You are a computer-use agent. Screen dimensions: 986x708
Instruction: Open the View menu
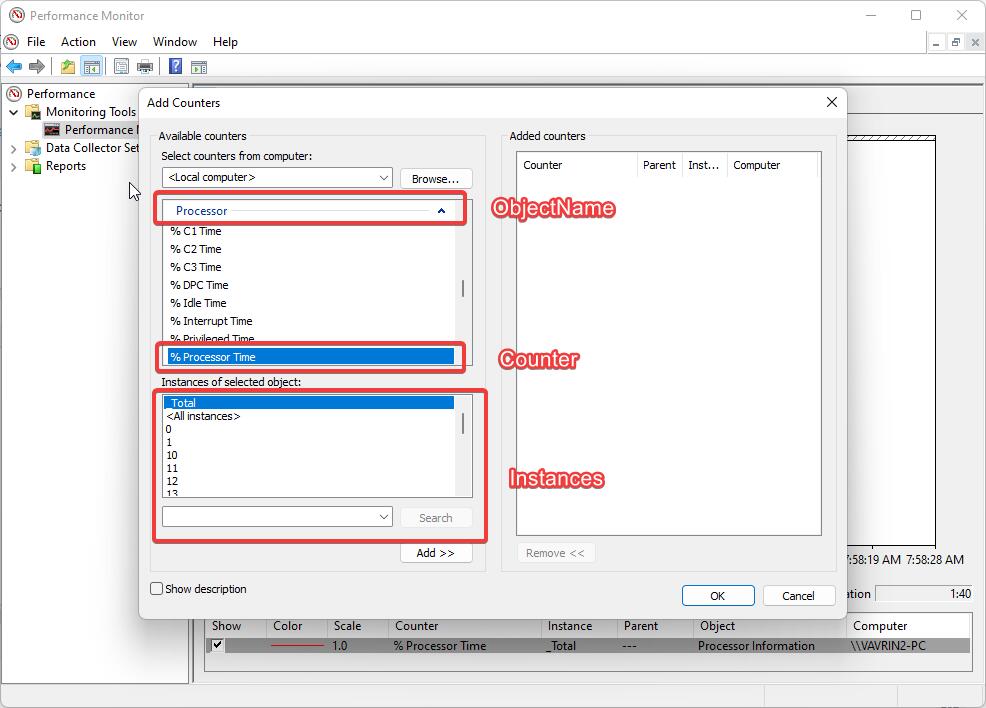click(124, 42)
